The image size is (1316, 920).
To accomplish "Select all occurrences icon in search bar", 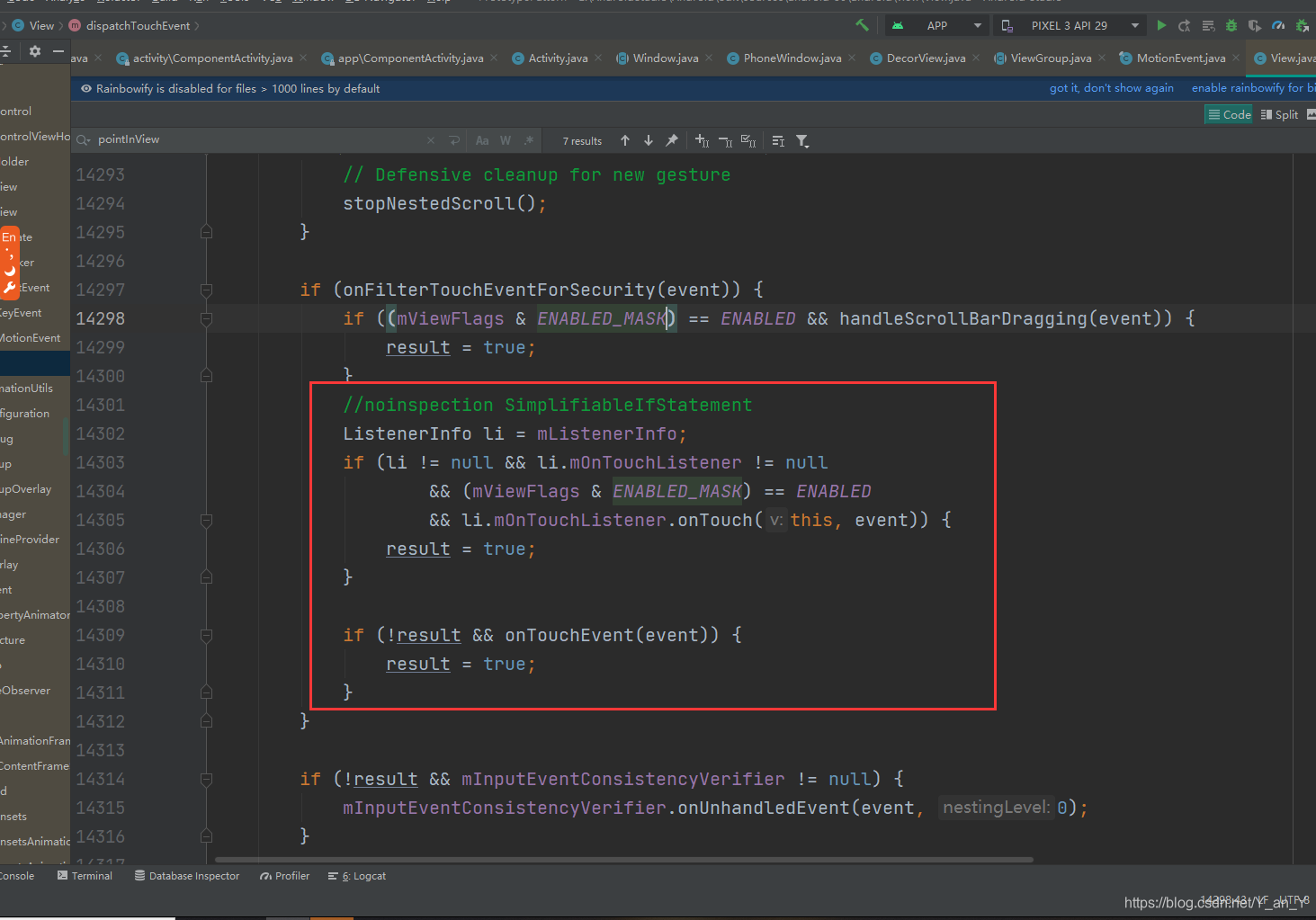I will [x=748, y=140].
